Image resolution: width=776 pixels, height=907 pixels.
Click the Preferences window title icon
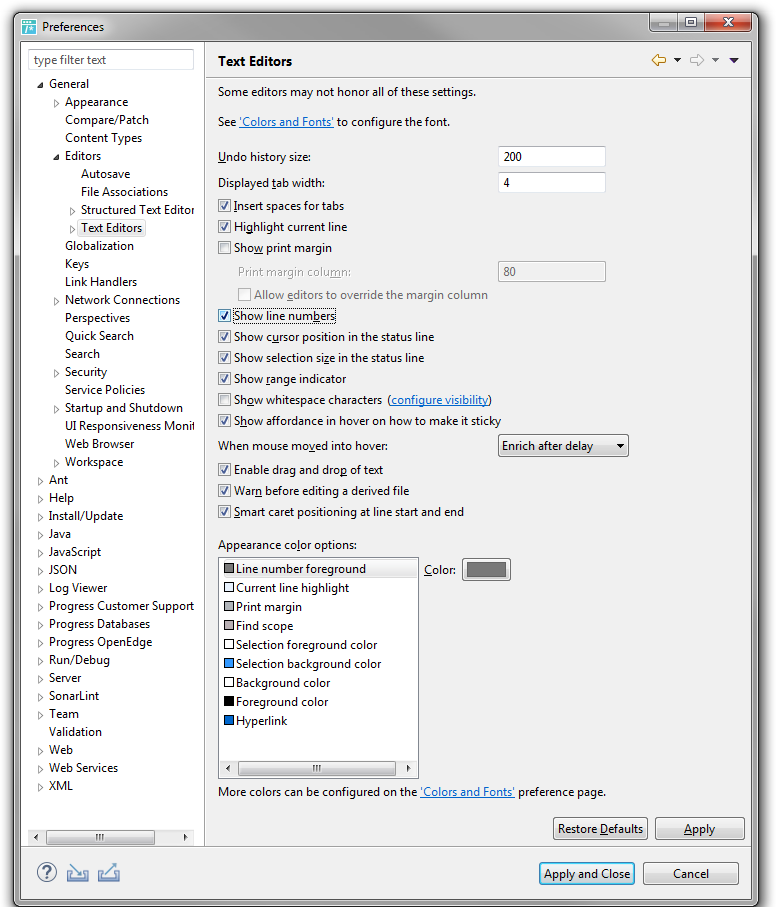pos(29,27)
